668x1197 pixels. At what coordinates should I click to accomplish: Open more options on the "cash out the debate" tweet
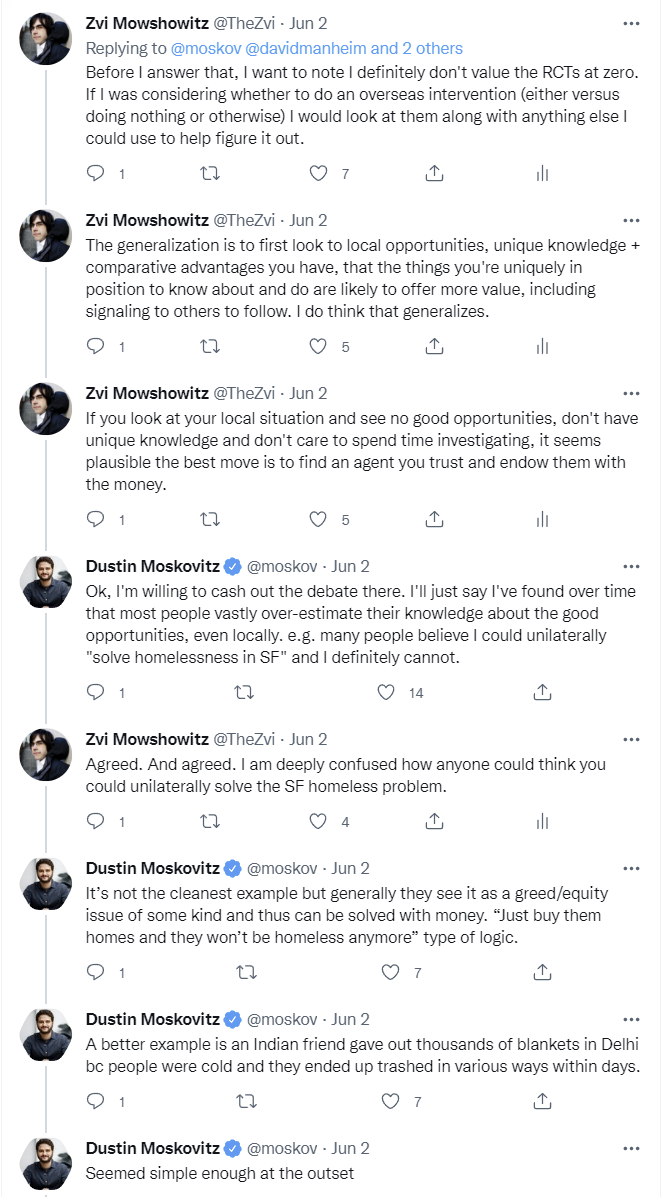pos(630,565)
